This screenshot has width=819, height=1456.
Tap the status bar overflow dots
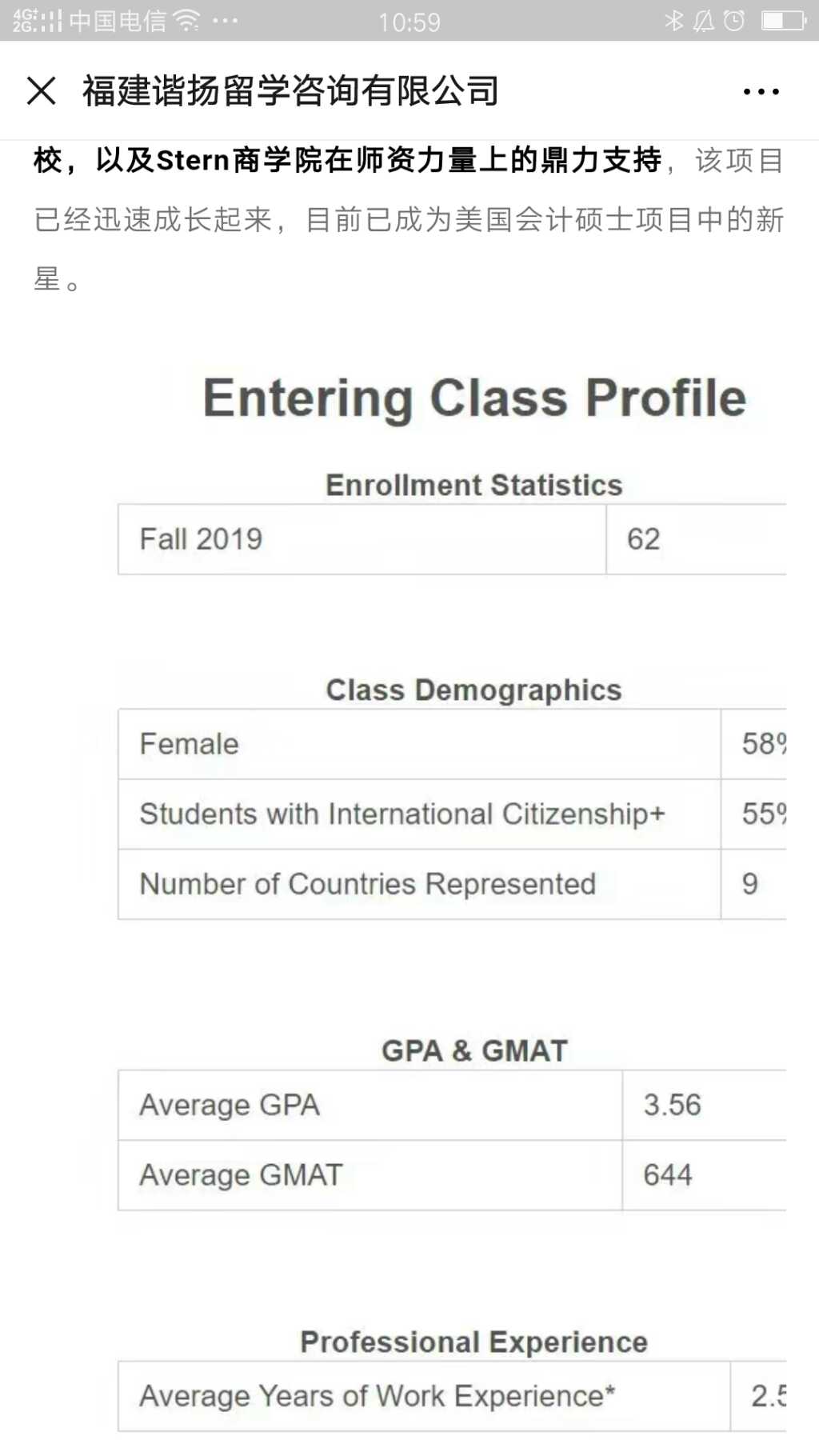(x=225, y=21)
